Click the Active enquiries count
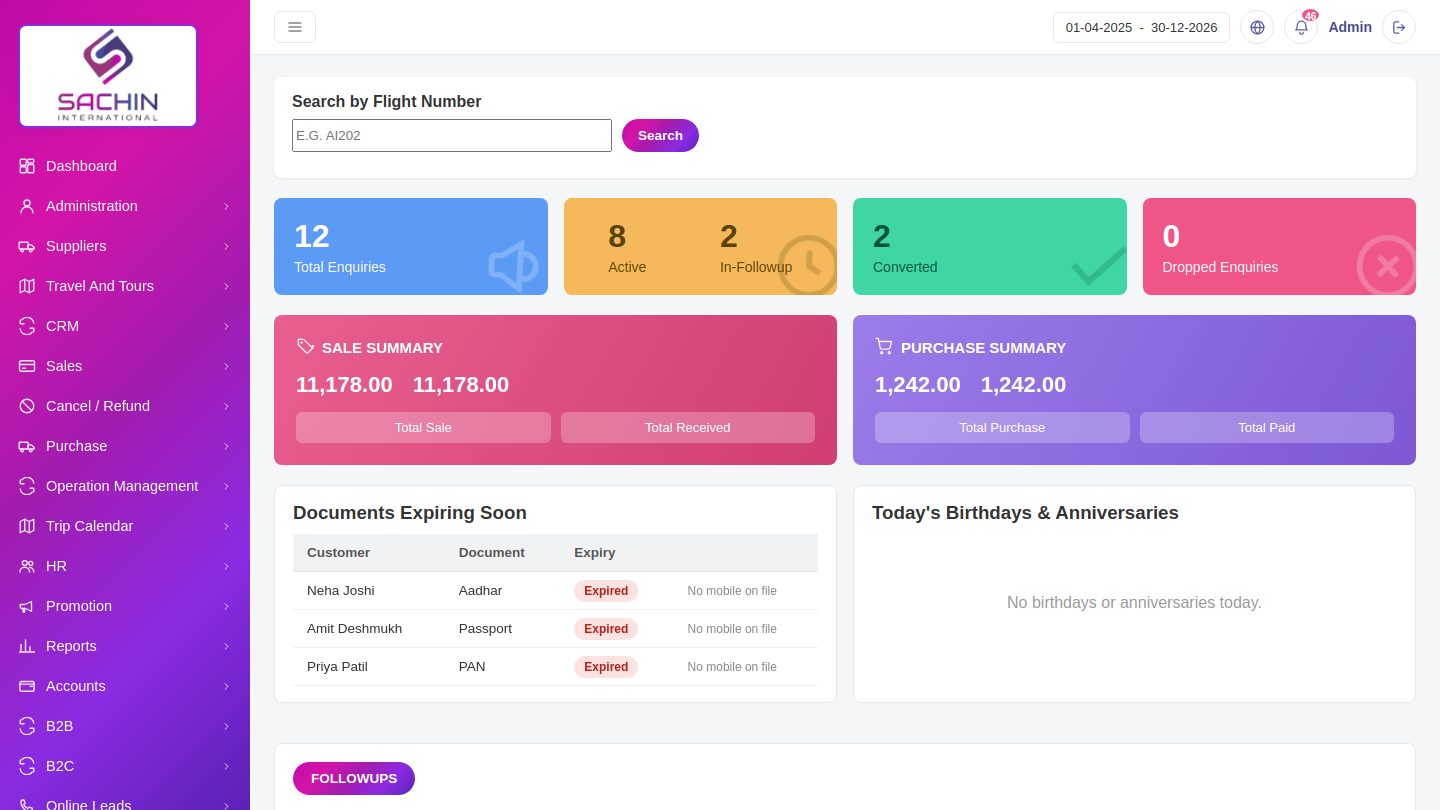Viewport: 1440px width, 810px height. coord(617,236)
